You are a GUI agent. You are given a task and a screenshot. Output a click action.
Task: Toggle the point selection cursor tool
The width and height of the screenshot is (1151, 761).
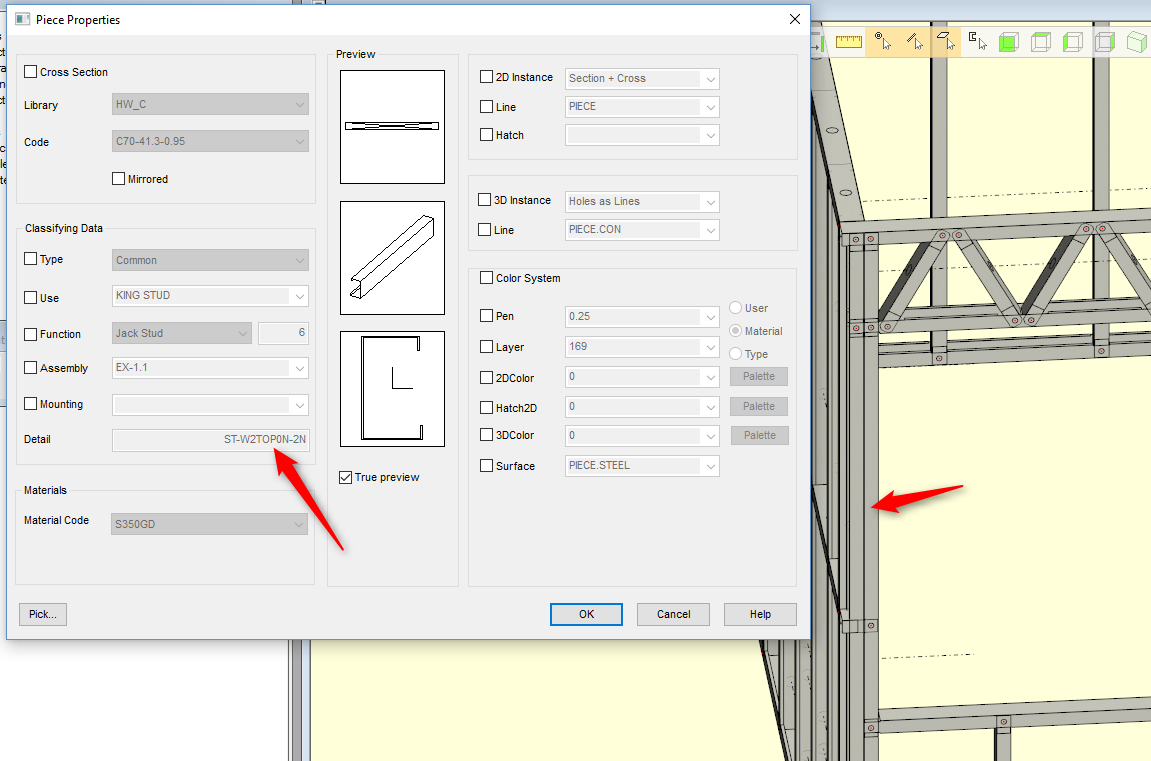tap(882, 41)
